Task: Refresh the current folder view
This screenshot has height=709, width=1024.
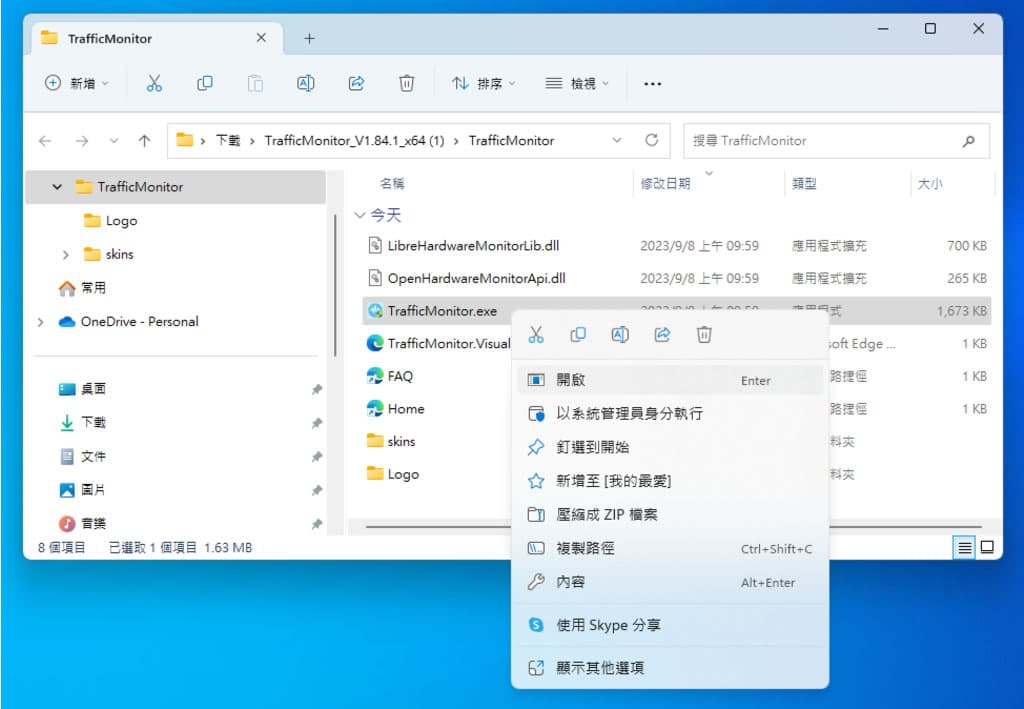Action: coord(651,140)
